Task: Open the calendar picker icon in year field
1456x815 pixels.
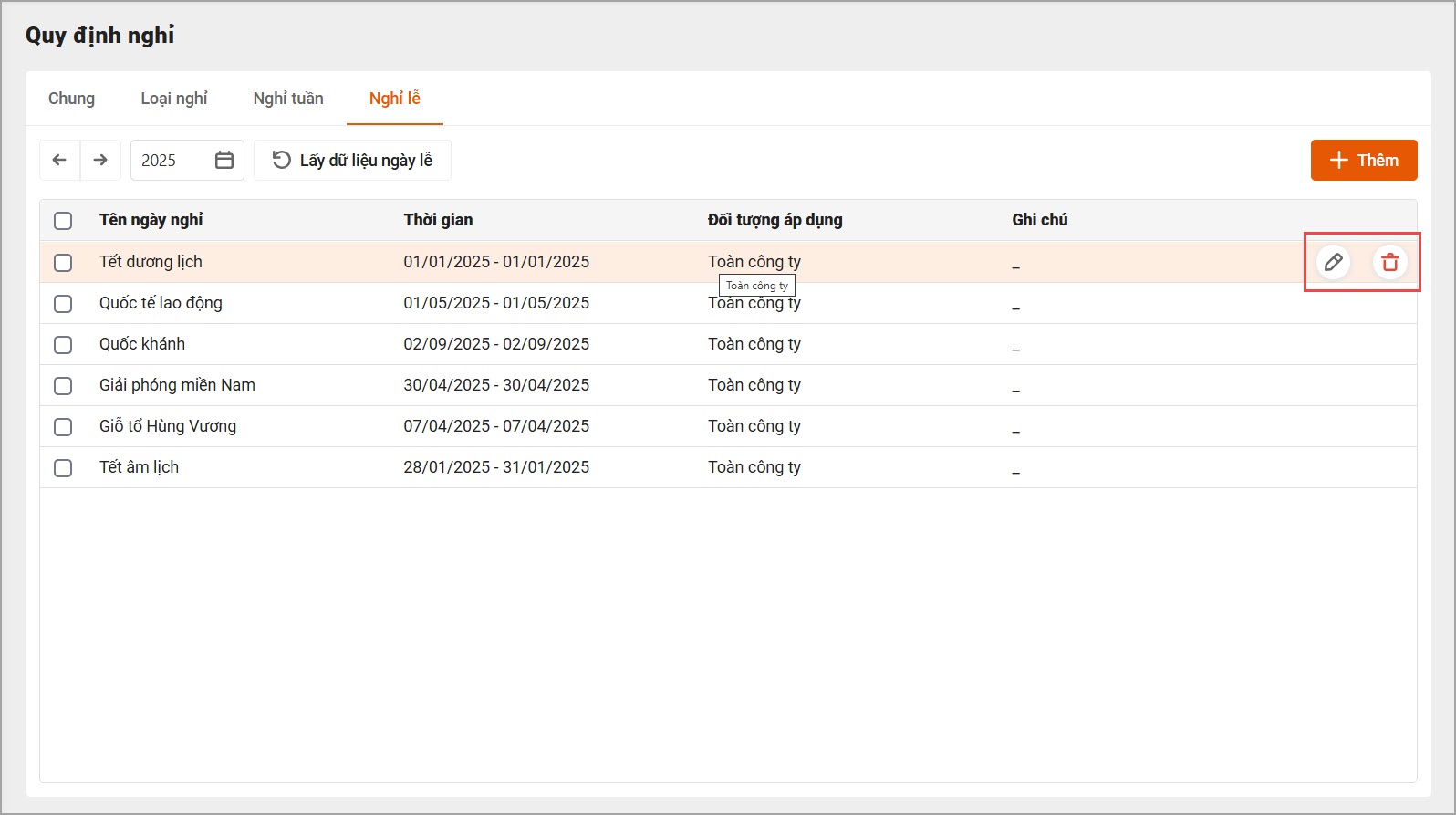Action: point(224,160)
